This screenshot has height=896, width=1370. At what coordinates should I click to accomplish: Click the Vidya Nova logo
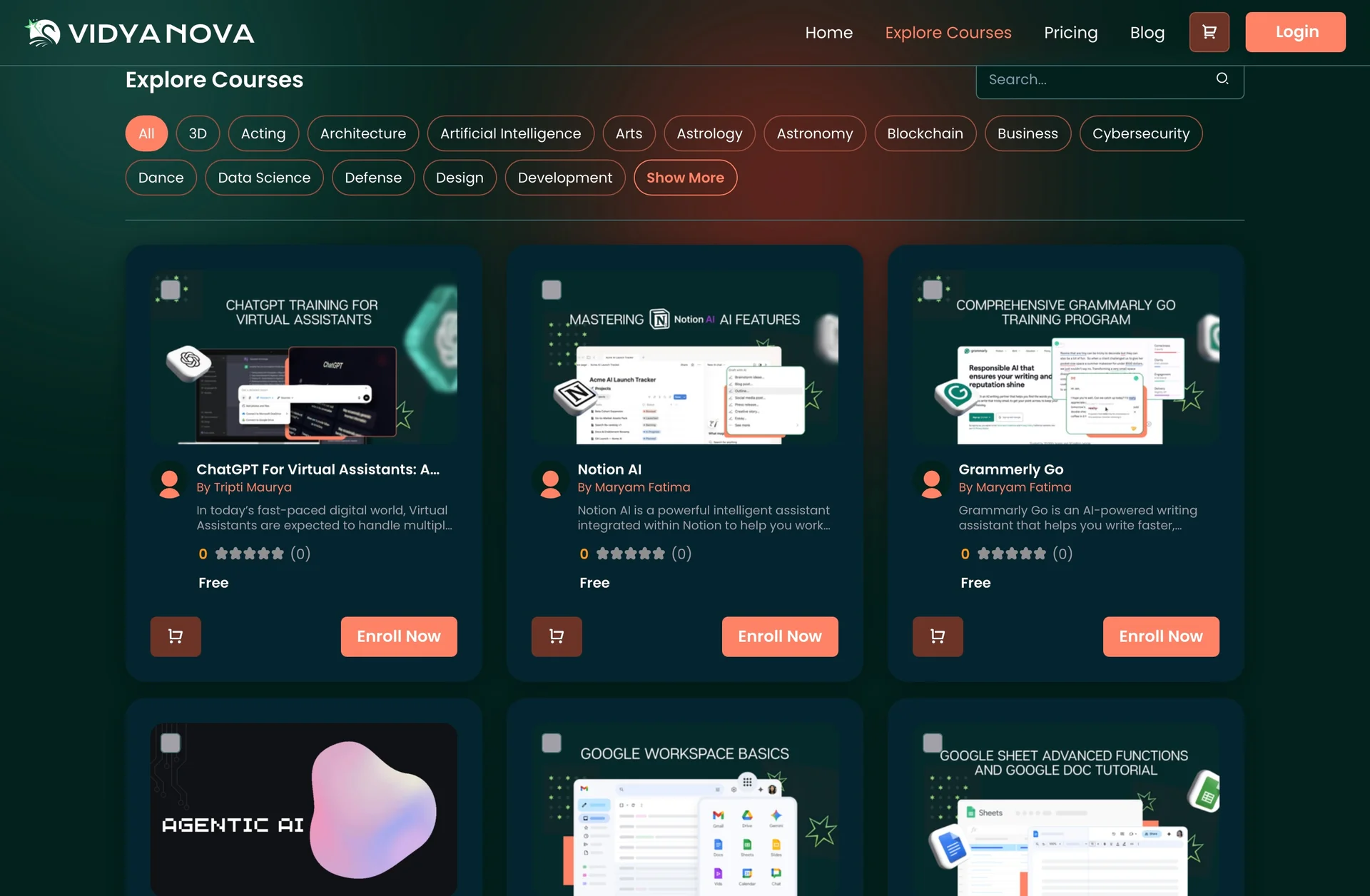(140, 33)
